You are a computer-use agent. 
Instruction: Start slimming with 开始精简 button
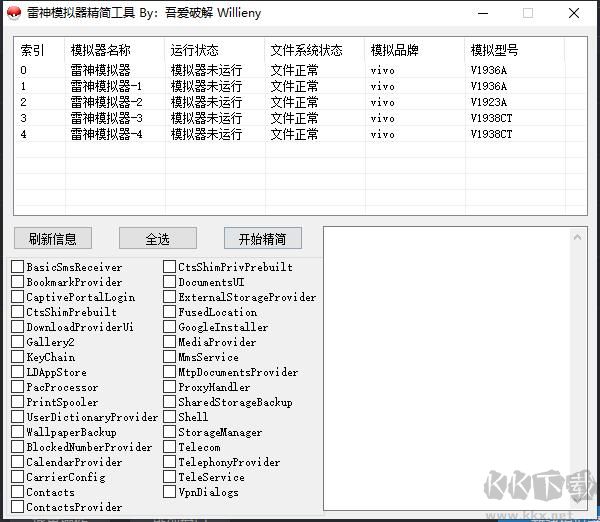tap(262, 238)
